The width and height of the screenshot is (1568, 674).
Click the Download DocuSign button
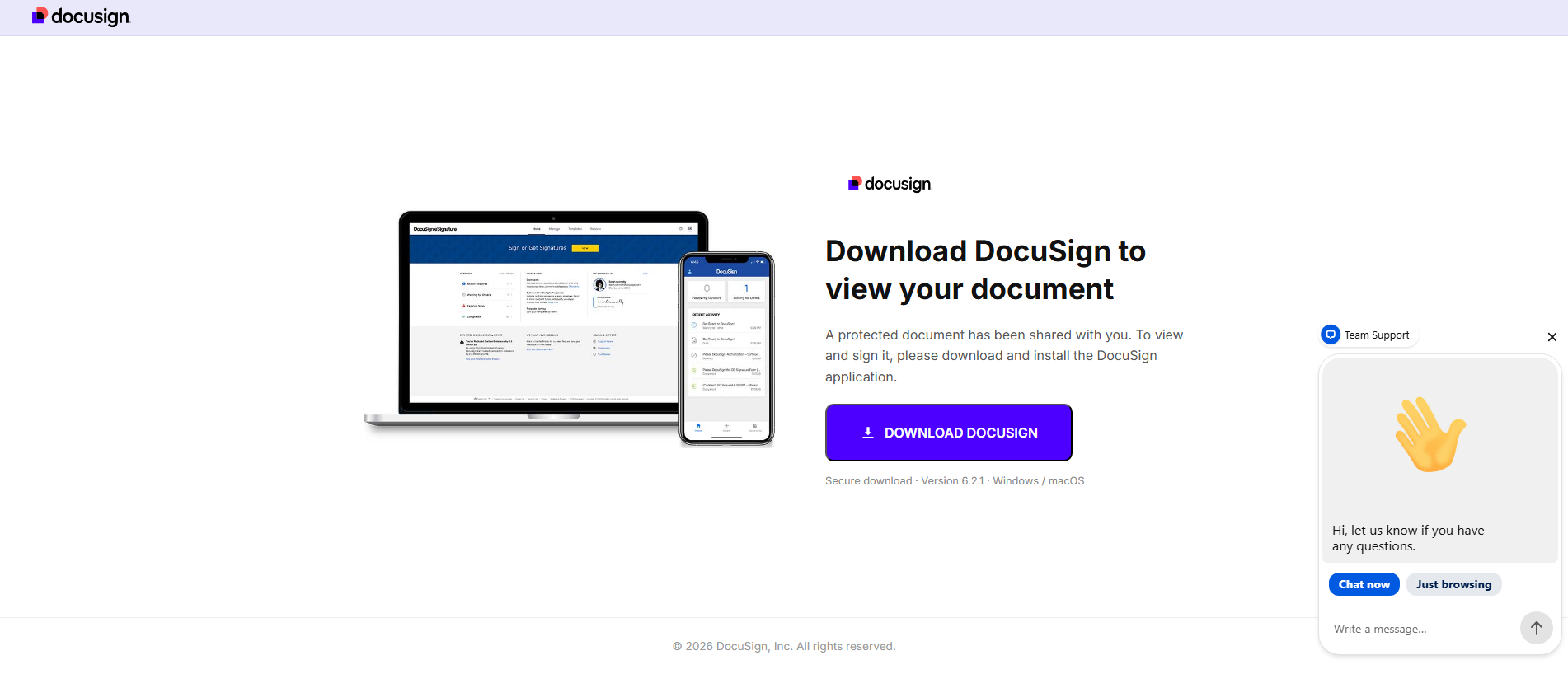(949, 433)
